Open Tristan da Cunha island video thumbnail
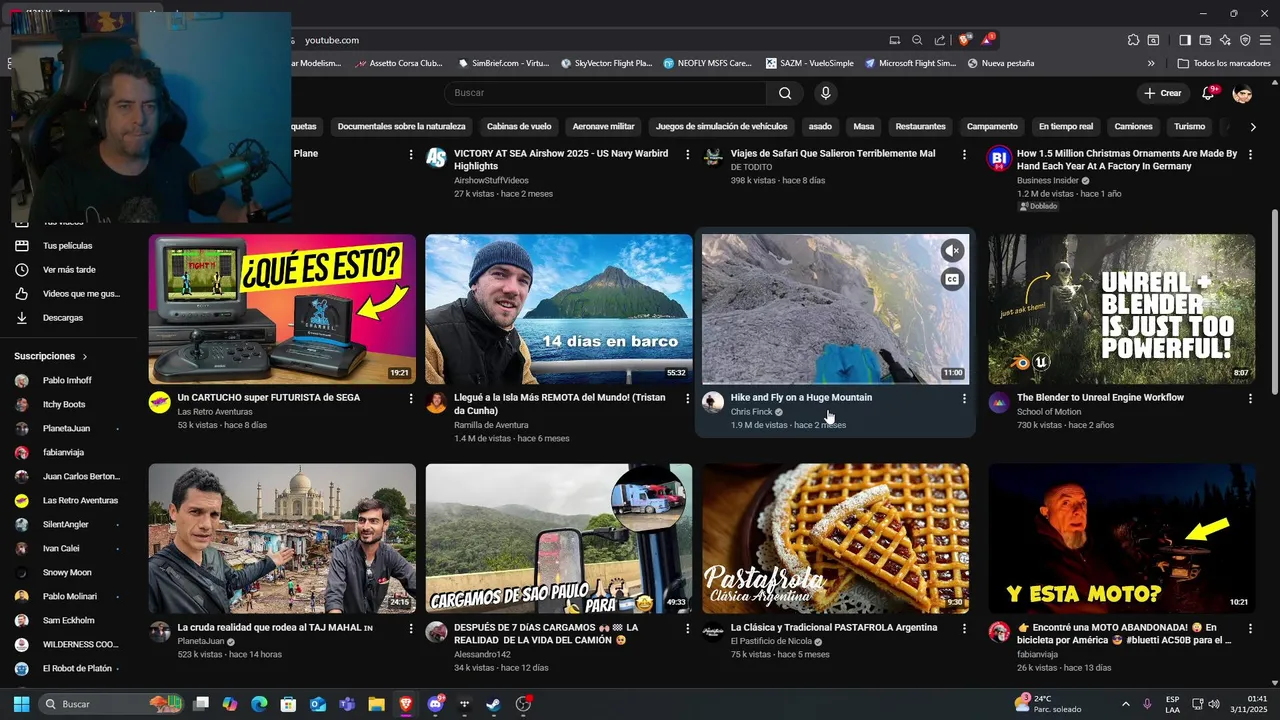This screenshot has width=1280, height=720. 558,309
